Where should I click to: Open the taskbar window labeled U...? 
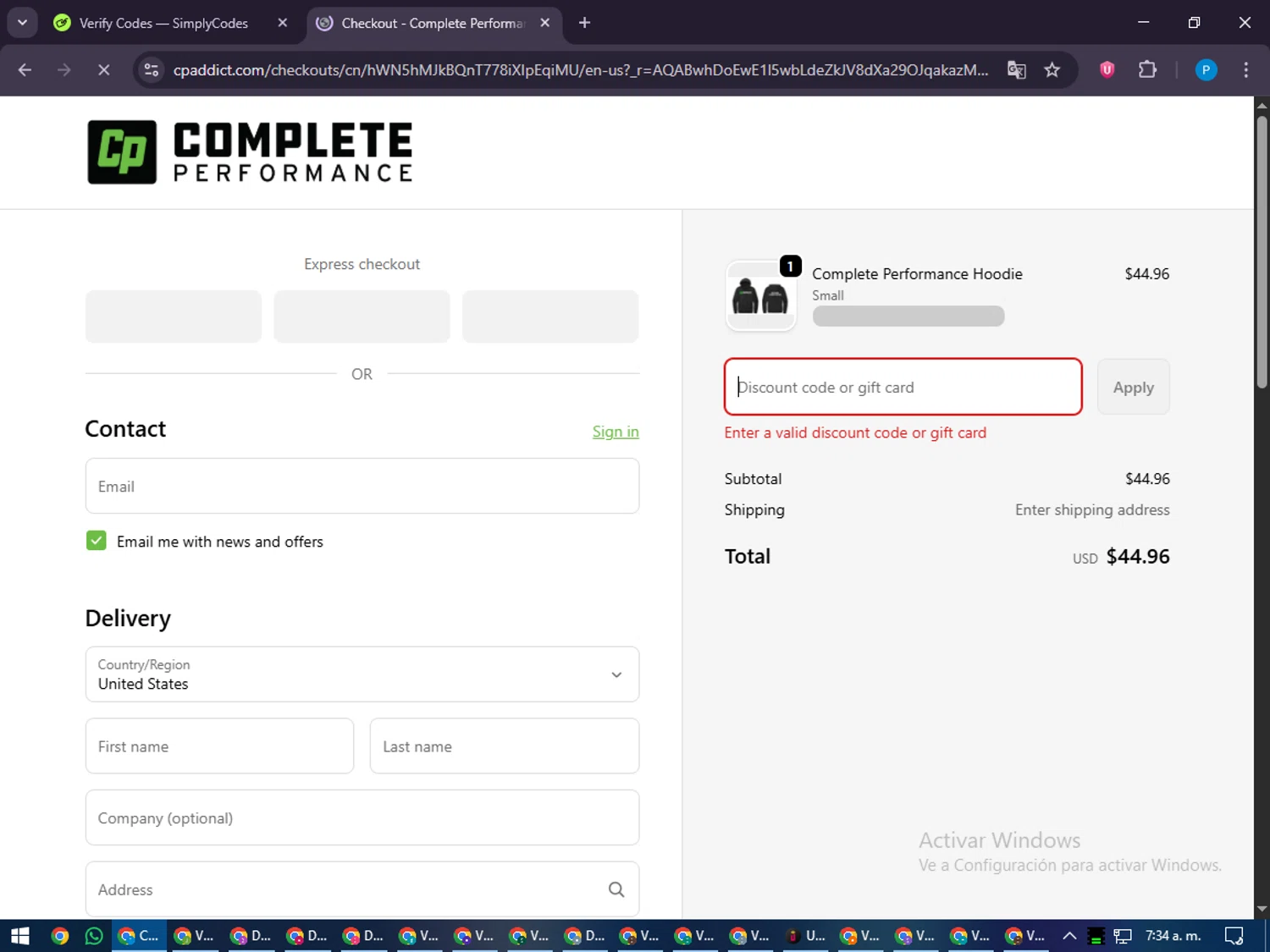pos(805,936)
